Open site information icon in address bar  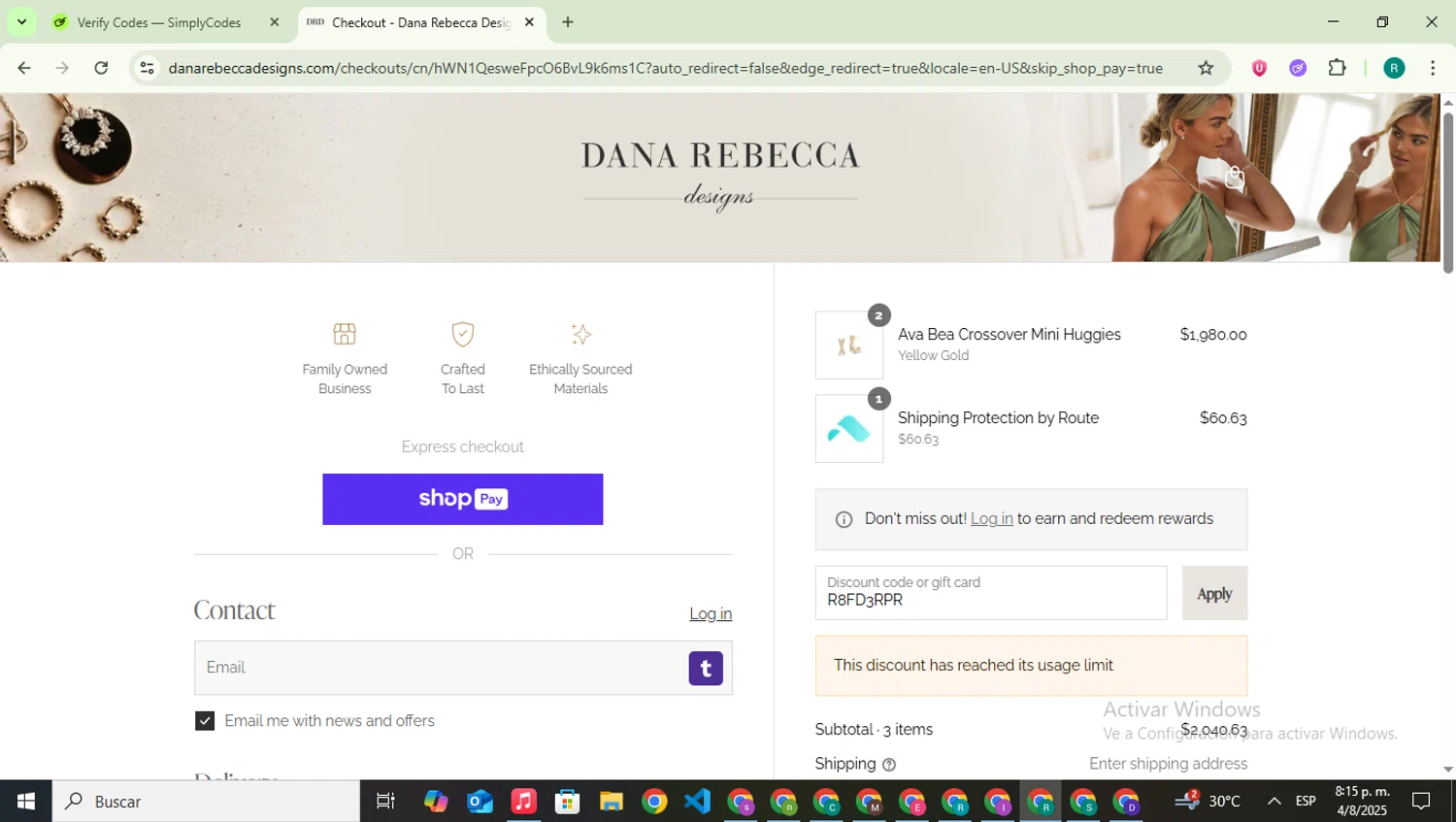tap(147, 68)
